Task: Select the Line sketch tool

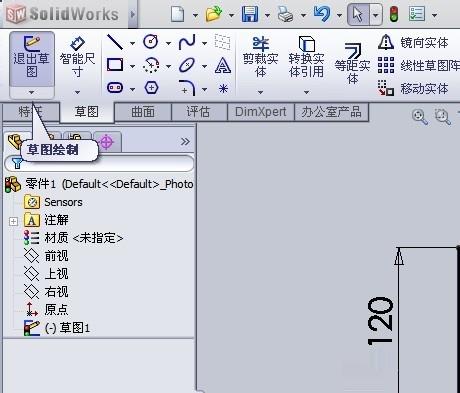Action: 115,42
